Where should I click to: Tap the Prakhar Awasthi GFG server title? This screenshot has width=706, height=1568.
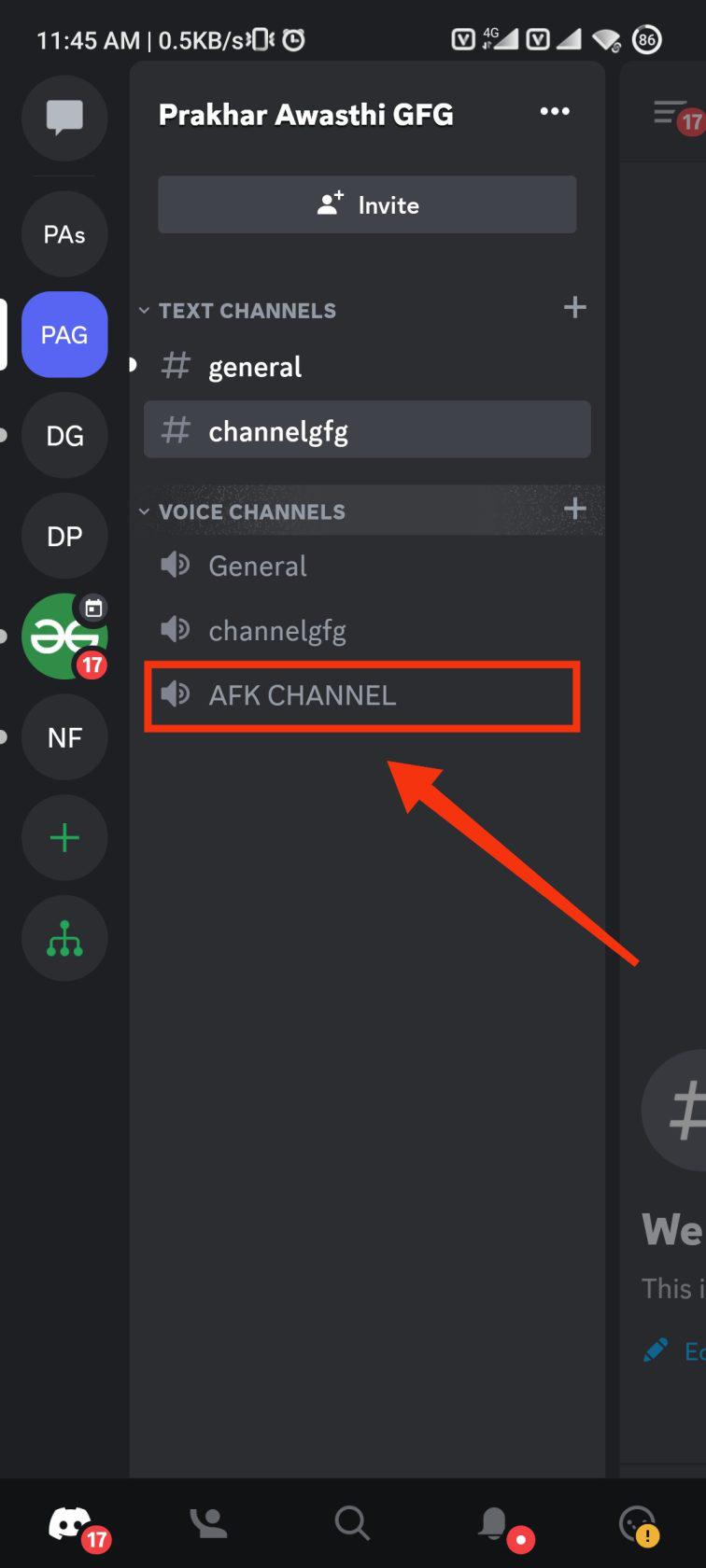[x=306, y=114]
